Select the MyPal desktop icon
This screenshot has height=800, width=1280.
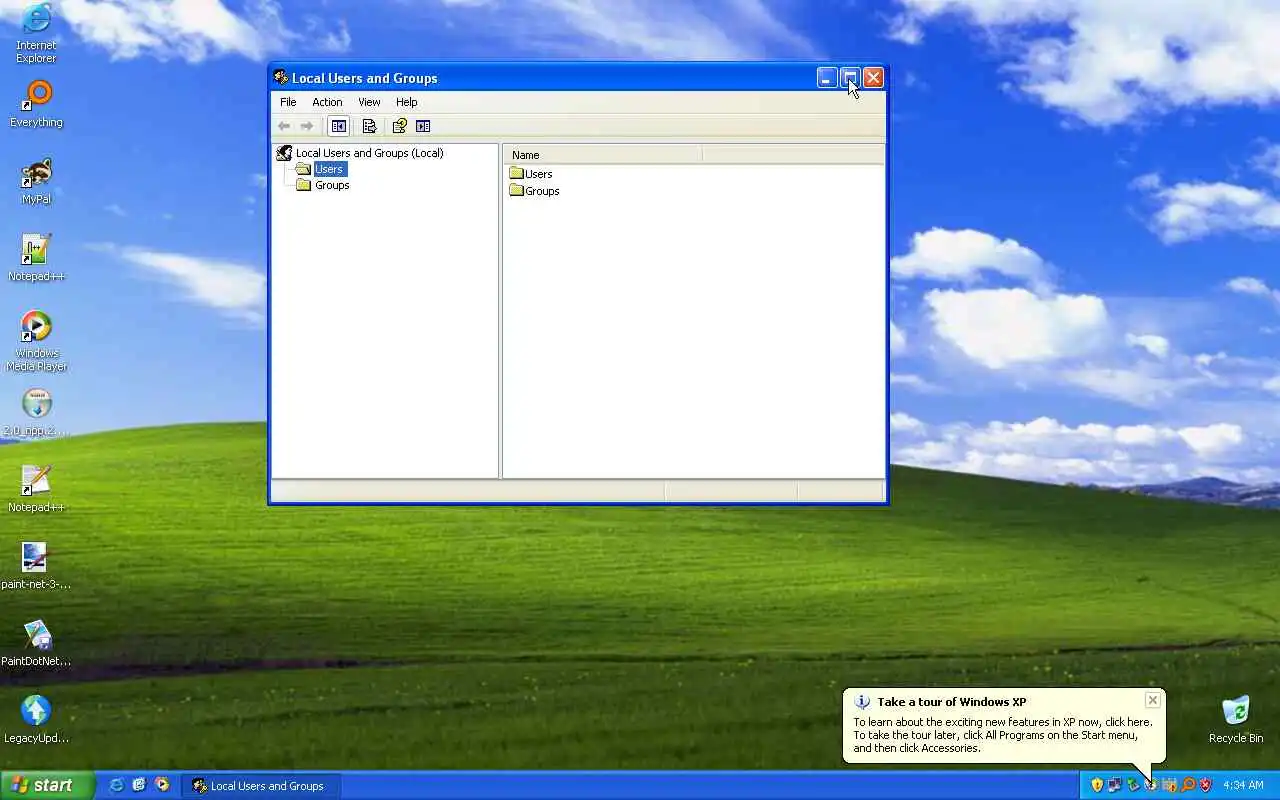pyautogui.click(x=36, y=182)
